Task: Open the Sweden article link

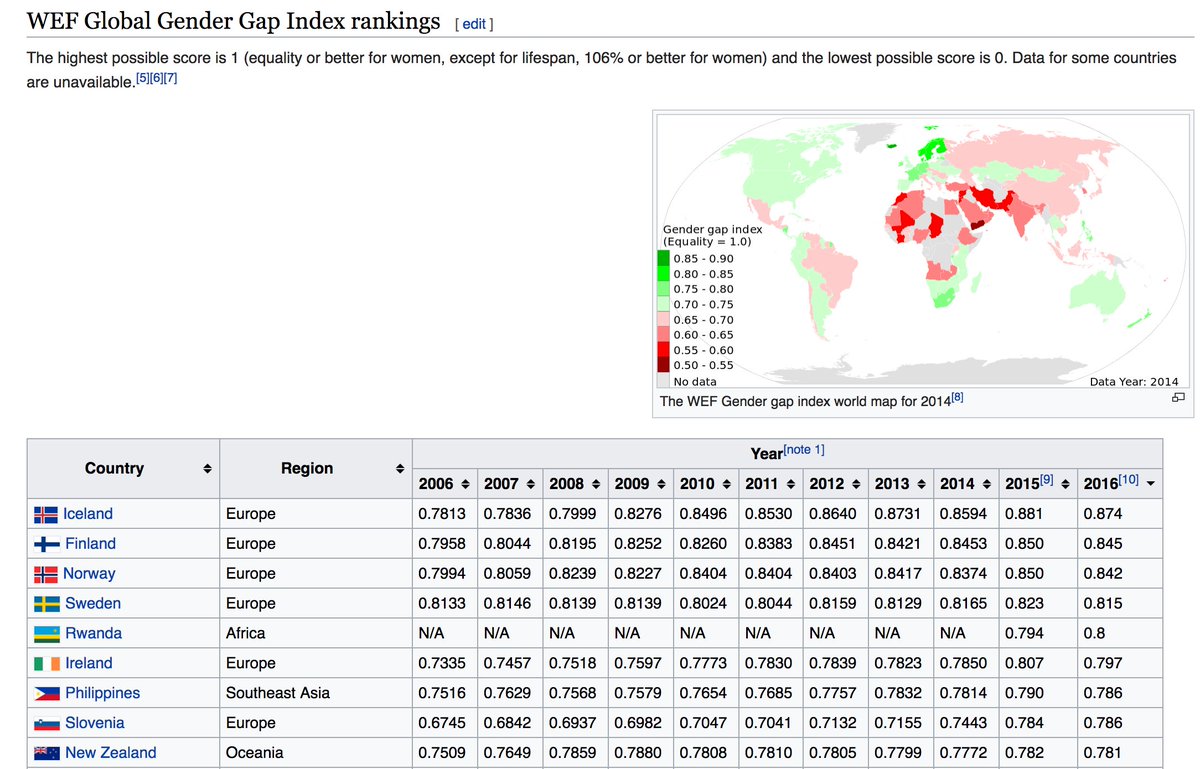Action: point(93,604)
